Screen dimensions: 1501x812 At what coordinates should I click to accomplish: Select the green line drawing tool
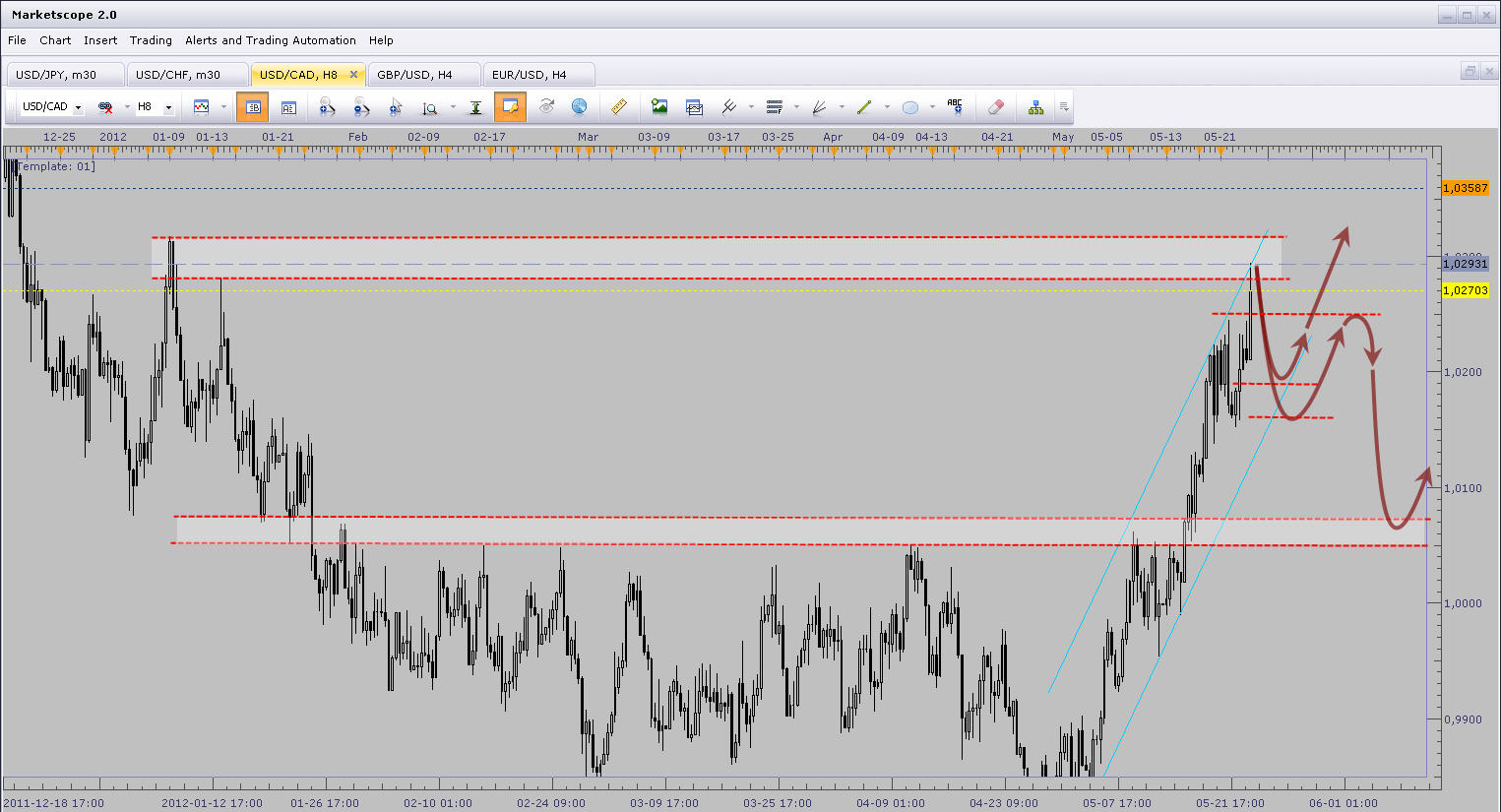865,107
